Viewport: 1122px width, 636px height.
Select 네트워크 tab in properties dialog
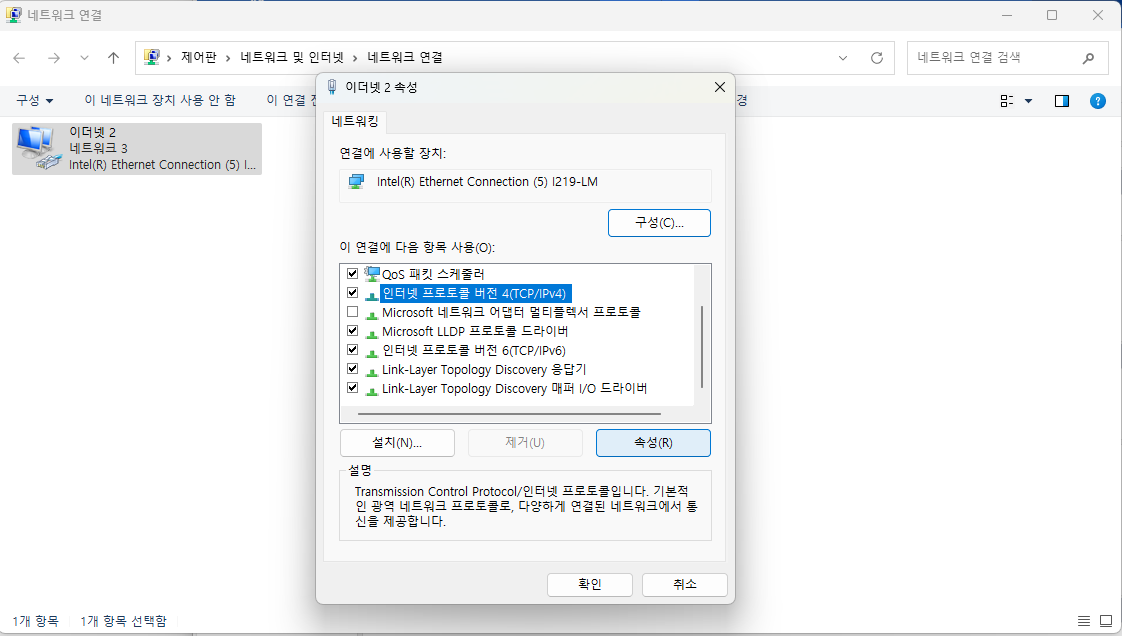tap(355, 122)
